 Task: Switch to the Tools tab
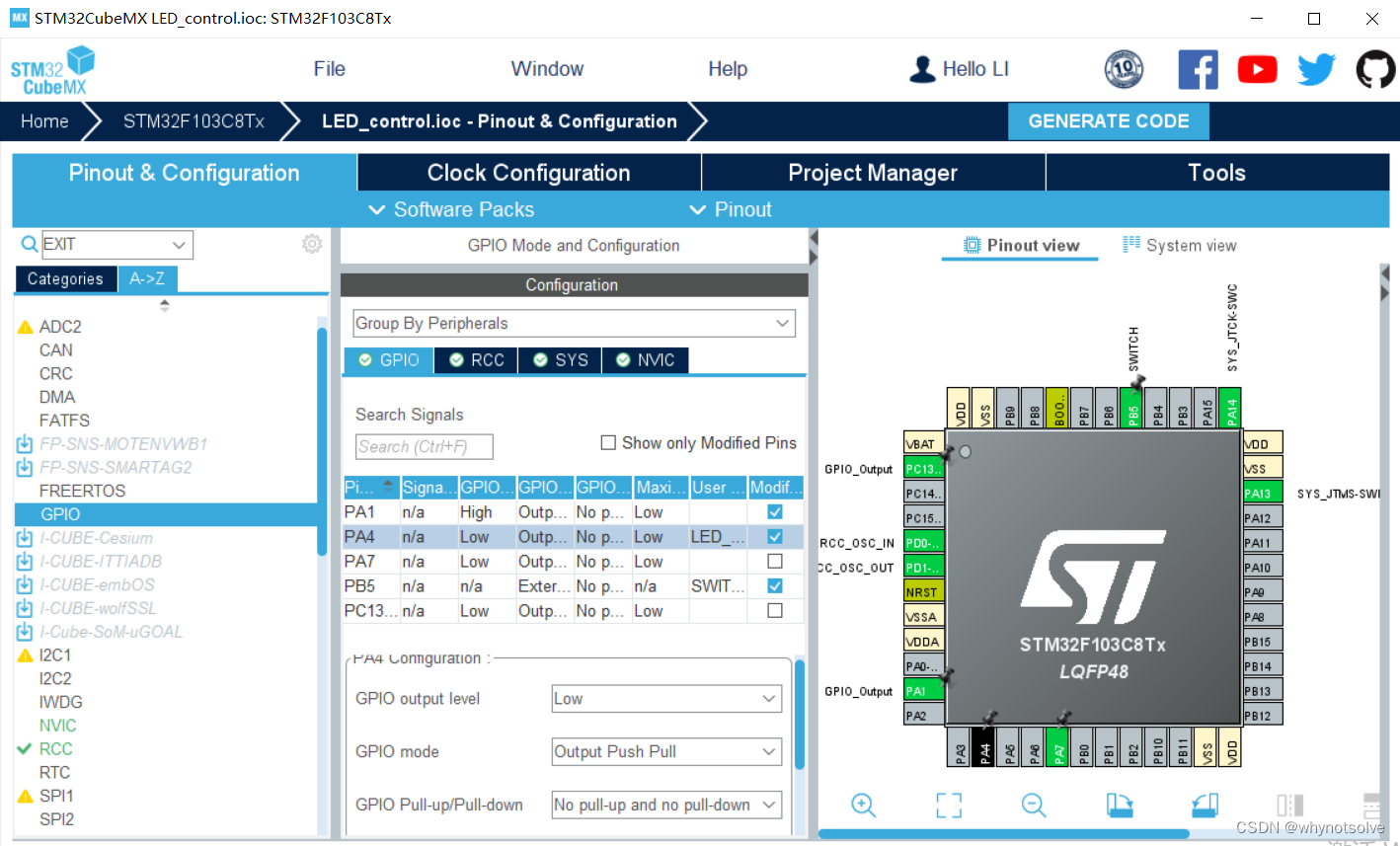coord(1216,173)
